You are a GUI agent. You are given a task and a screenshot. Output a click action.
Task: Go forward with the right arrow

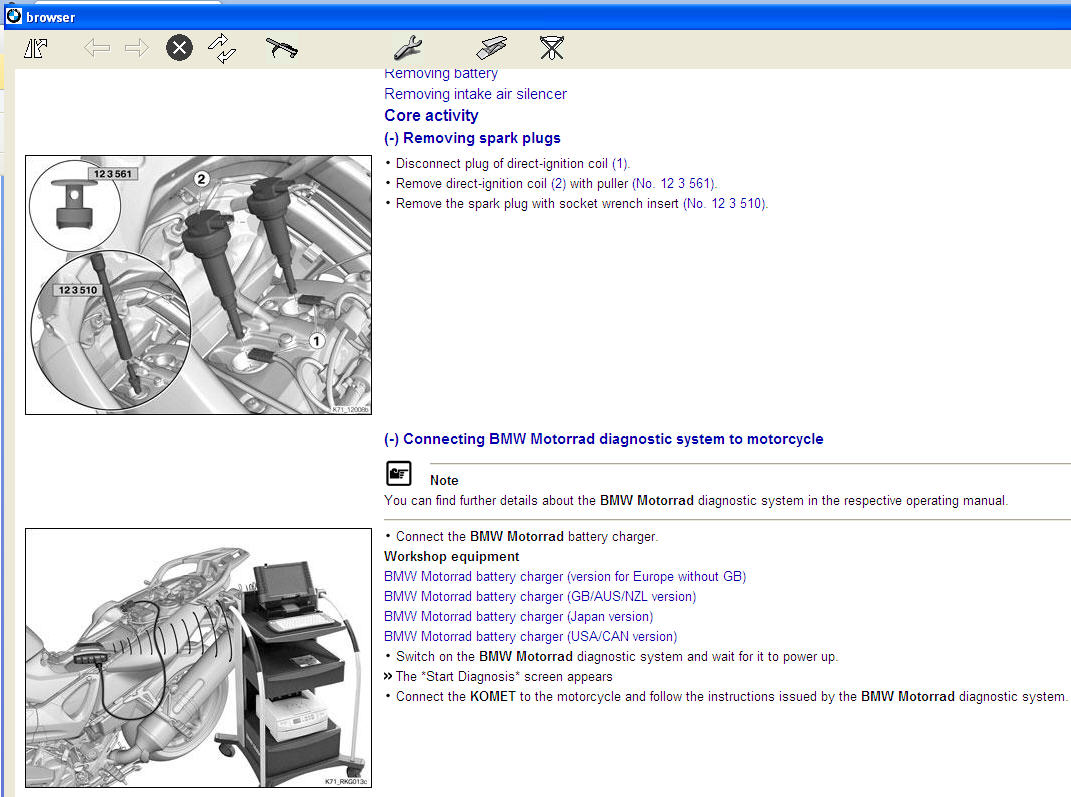(137, 48)
